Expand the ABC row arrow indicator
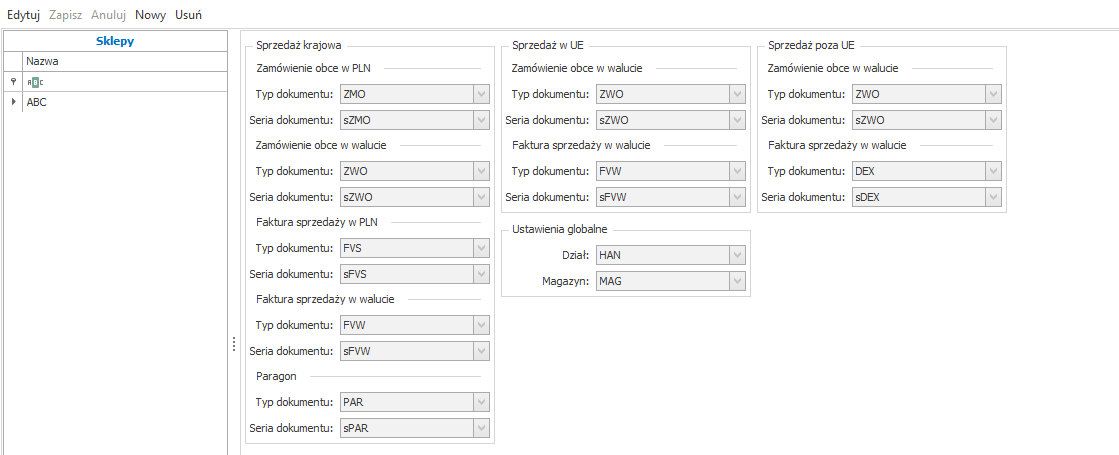The height and width of the screenshot is (455, 1119). [12, 101]
